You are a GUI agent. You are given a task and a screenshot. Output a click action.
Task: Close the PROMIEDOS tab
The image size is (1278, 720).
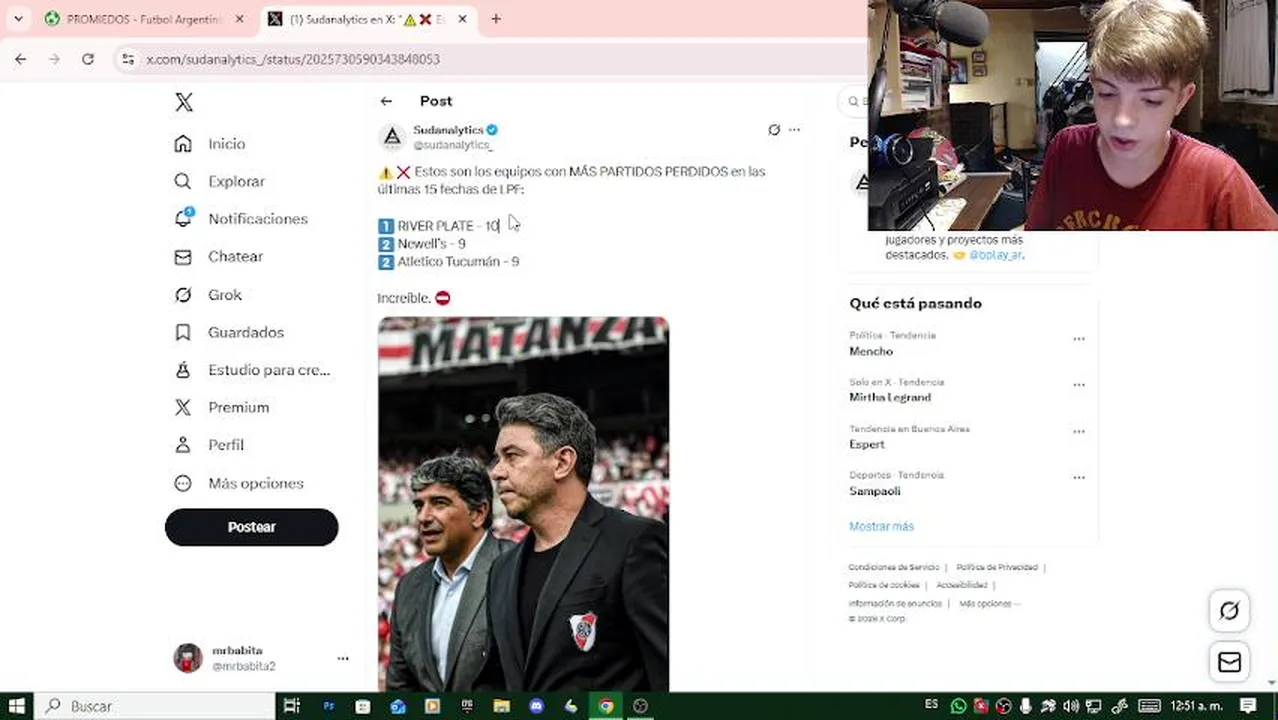coord(239,19)
